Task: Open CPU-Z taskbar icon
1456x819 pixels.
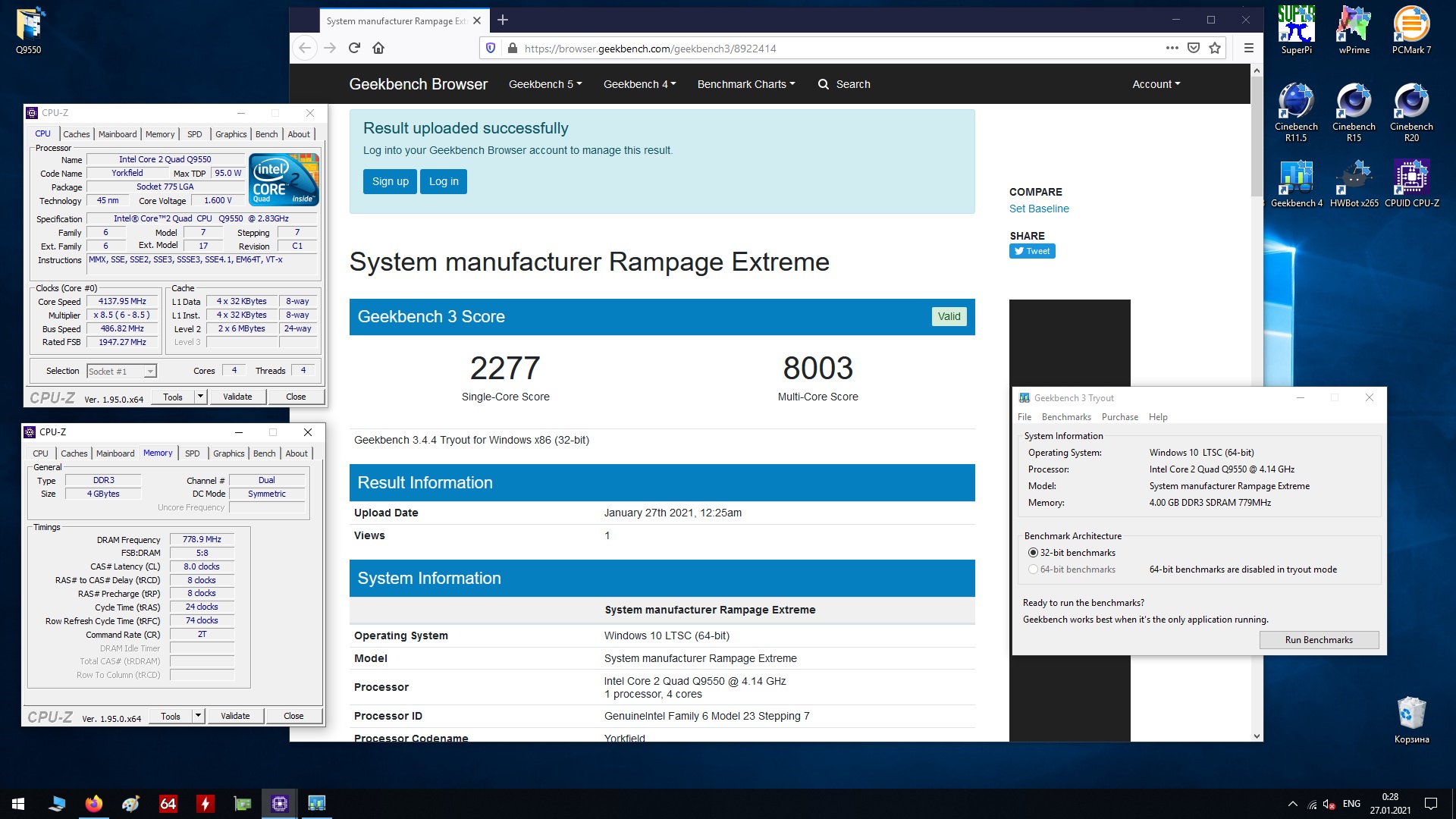Action: click(279, 804)
